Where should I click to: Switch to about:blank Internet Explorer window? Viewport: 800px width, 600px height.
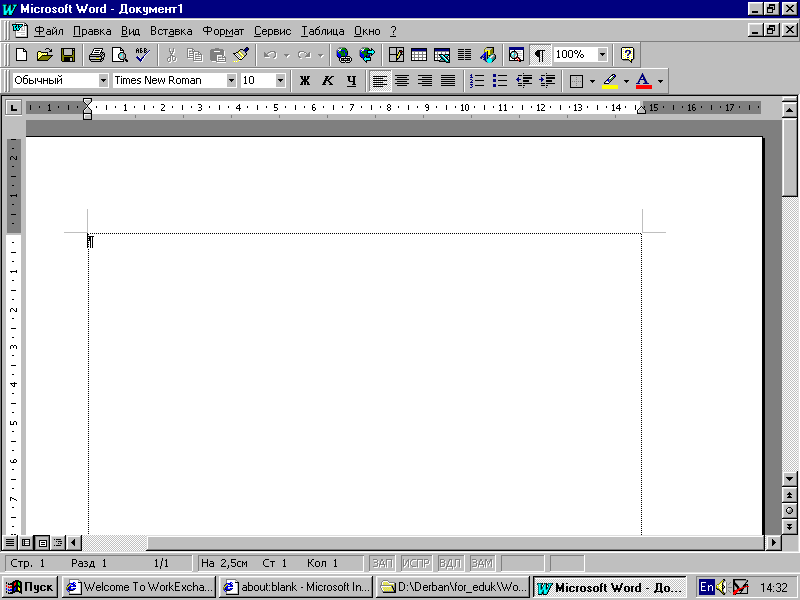[296, 587]
